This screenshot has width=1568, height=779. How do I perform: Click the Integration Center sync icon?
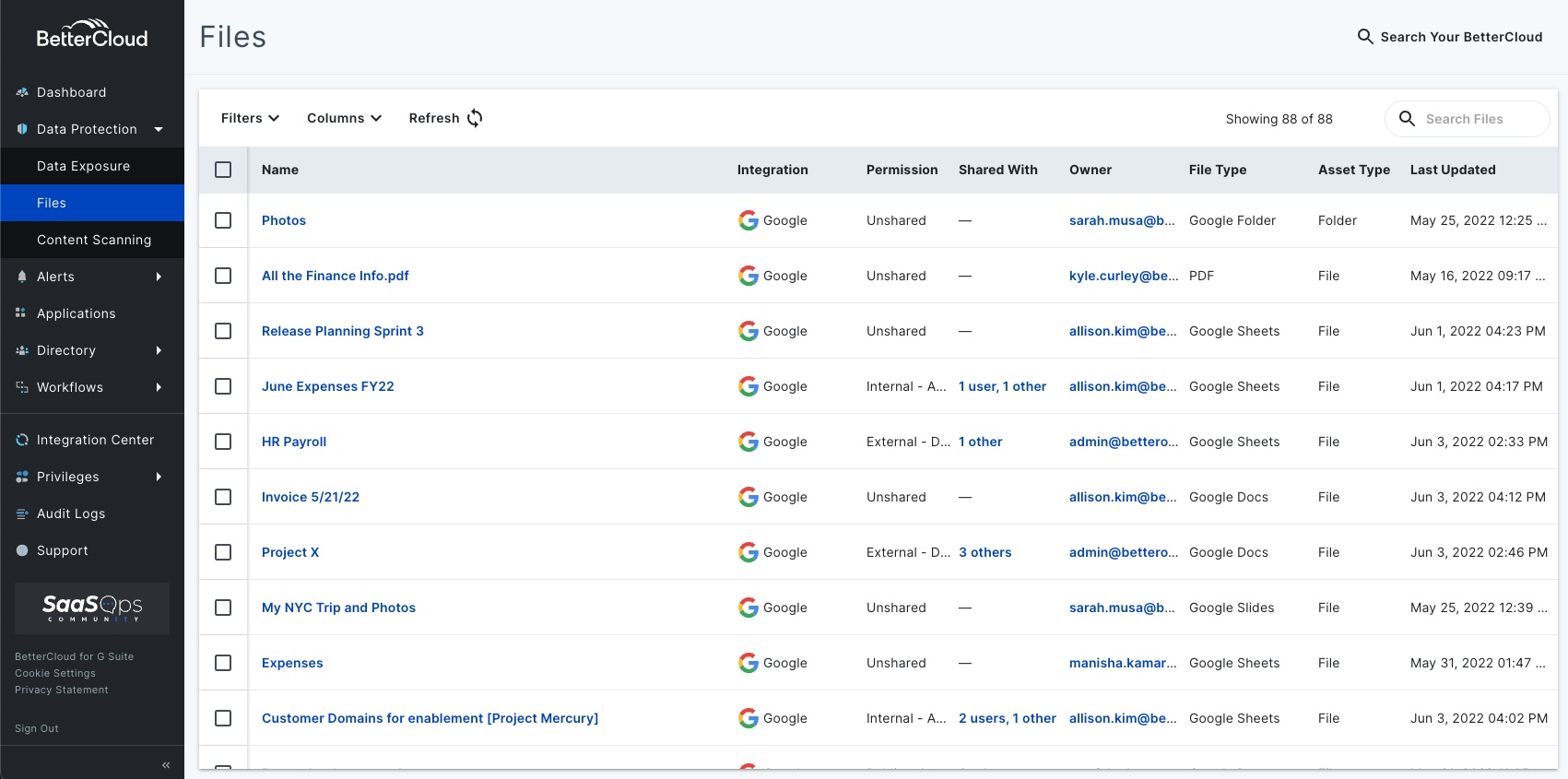pos(22,440)
